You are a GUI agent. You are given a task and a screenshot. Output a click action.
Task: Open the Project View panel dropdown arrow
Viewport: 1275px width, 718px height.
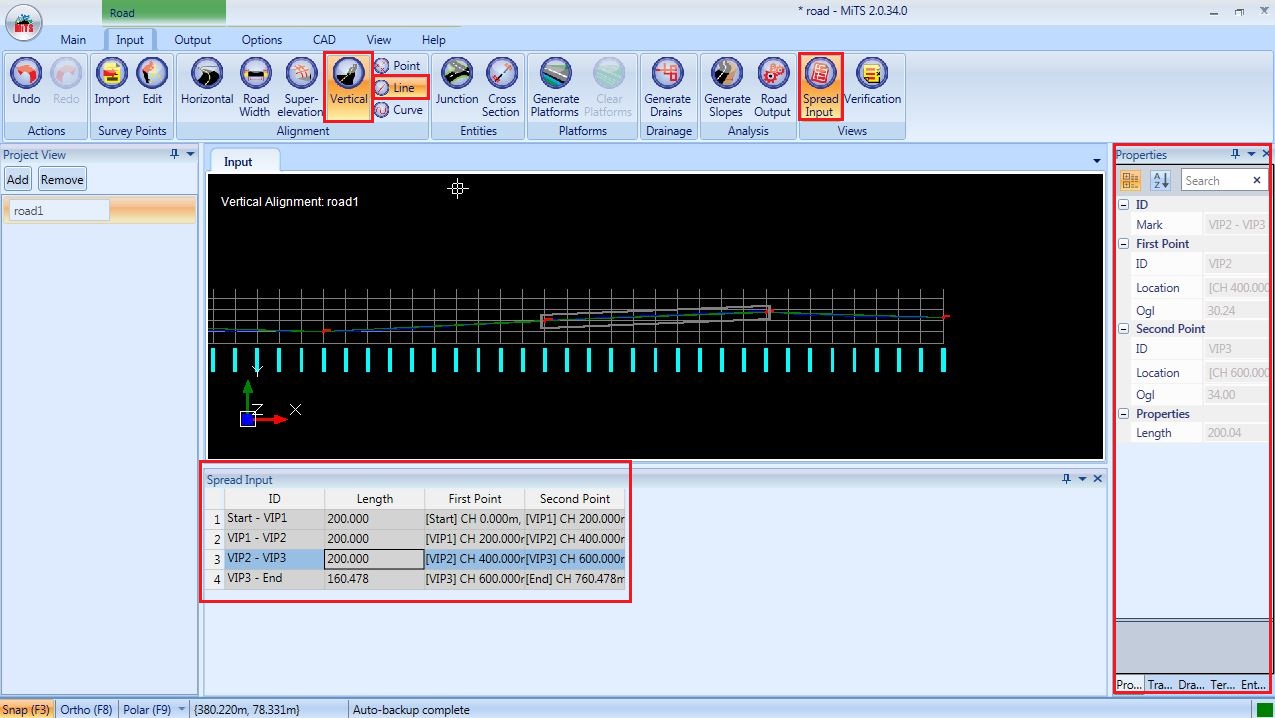pyautogui.click(x=191, y=155)
